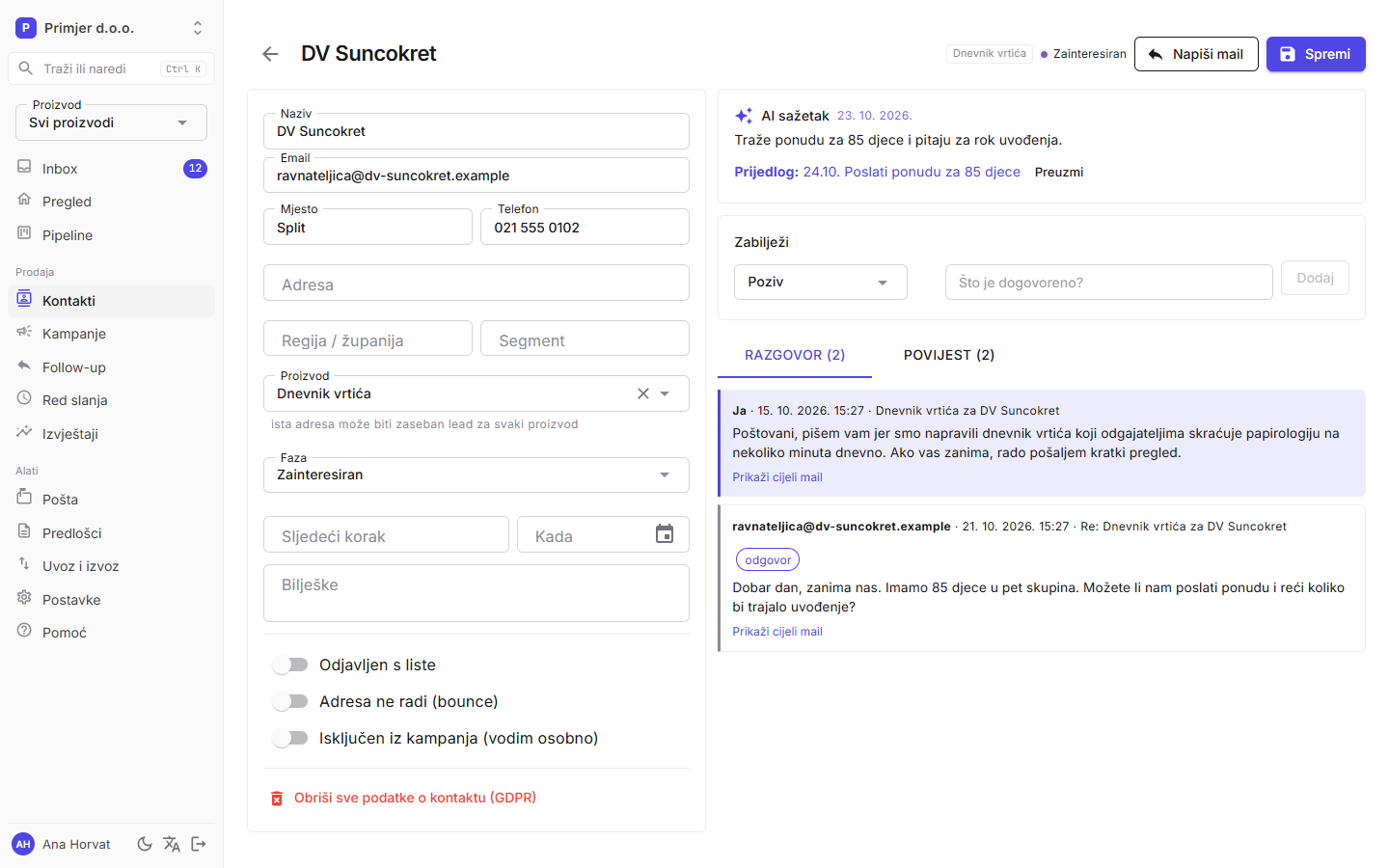Accept the AI suggestion with Preuzmi
This screenshot has width=1389, height=868.
[x=1059, y=172]
